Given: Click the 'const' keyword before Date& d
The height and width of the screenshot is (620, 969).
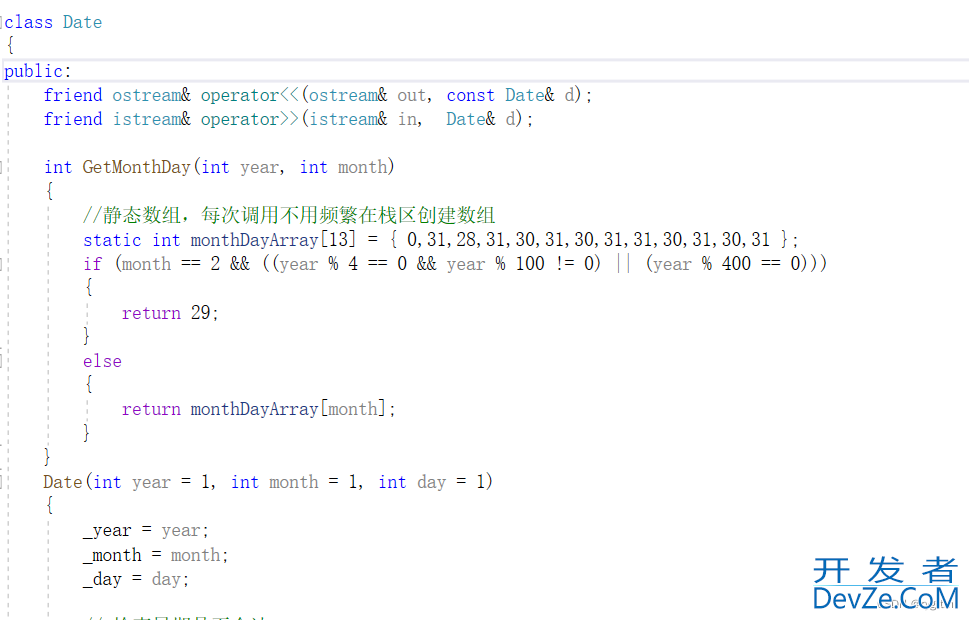Looking at the screenshot, I should point(470,95).
